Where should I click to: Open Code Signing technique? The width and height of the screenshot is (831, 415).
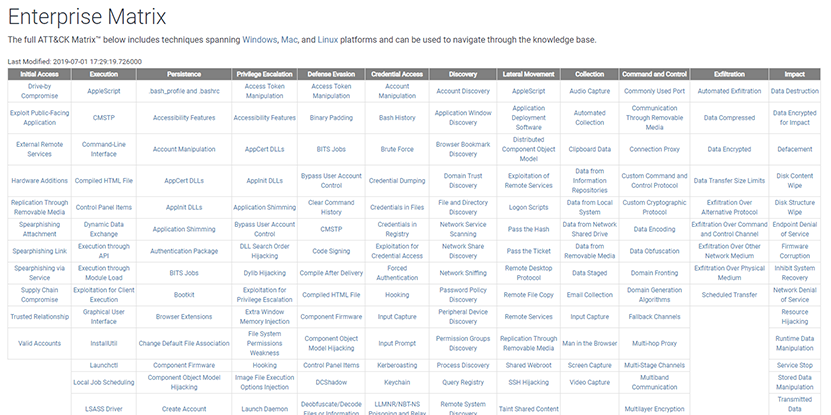(331, 251)
